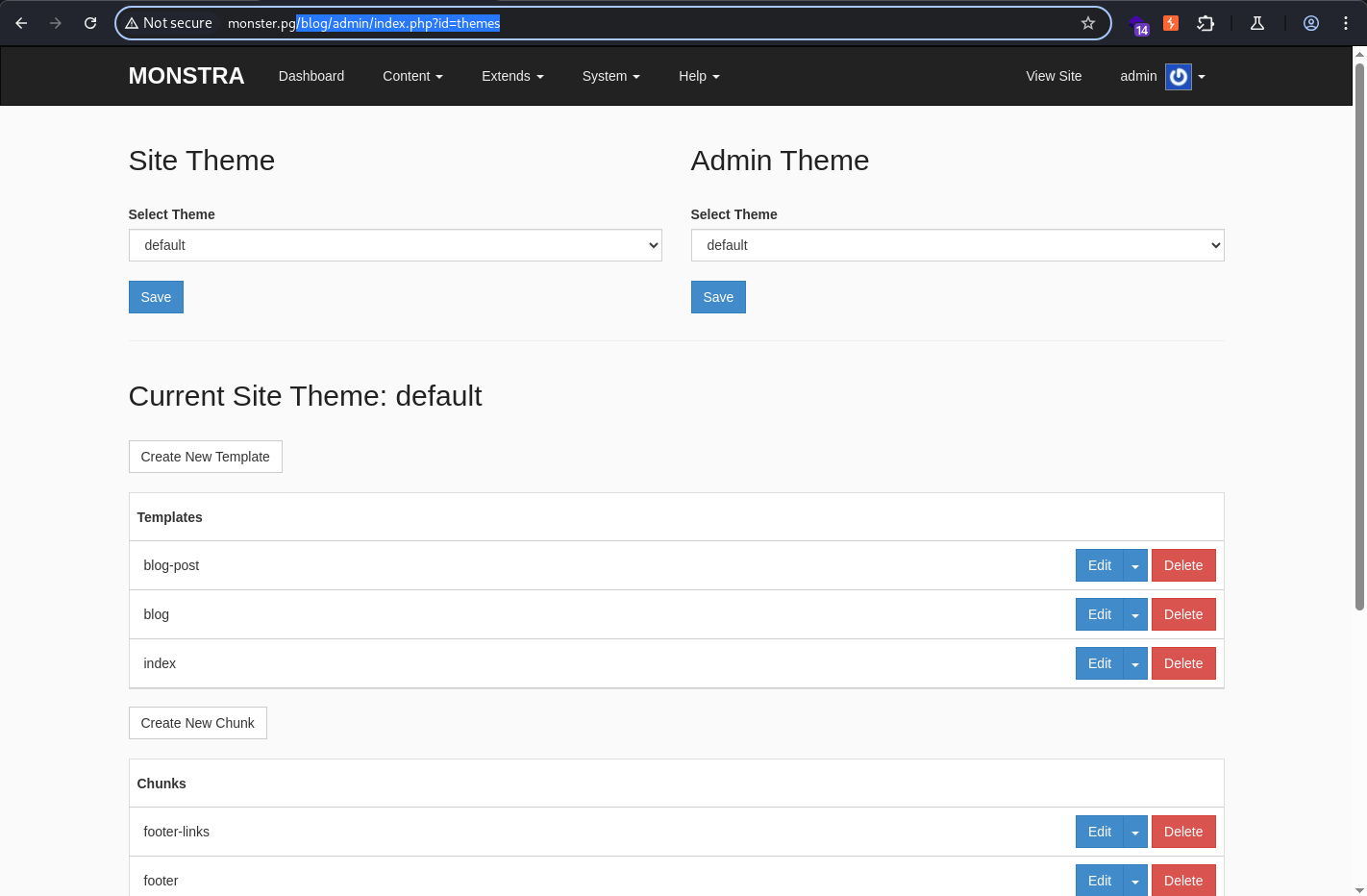Viewport: 1367px width, 896px height.
Task: Click the MONSTRA logo link
Action: [186, 76]
